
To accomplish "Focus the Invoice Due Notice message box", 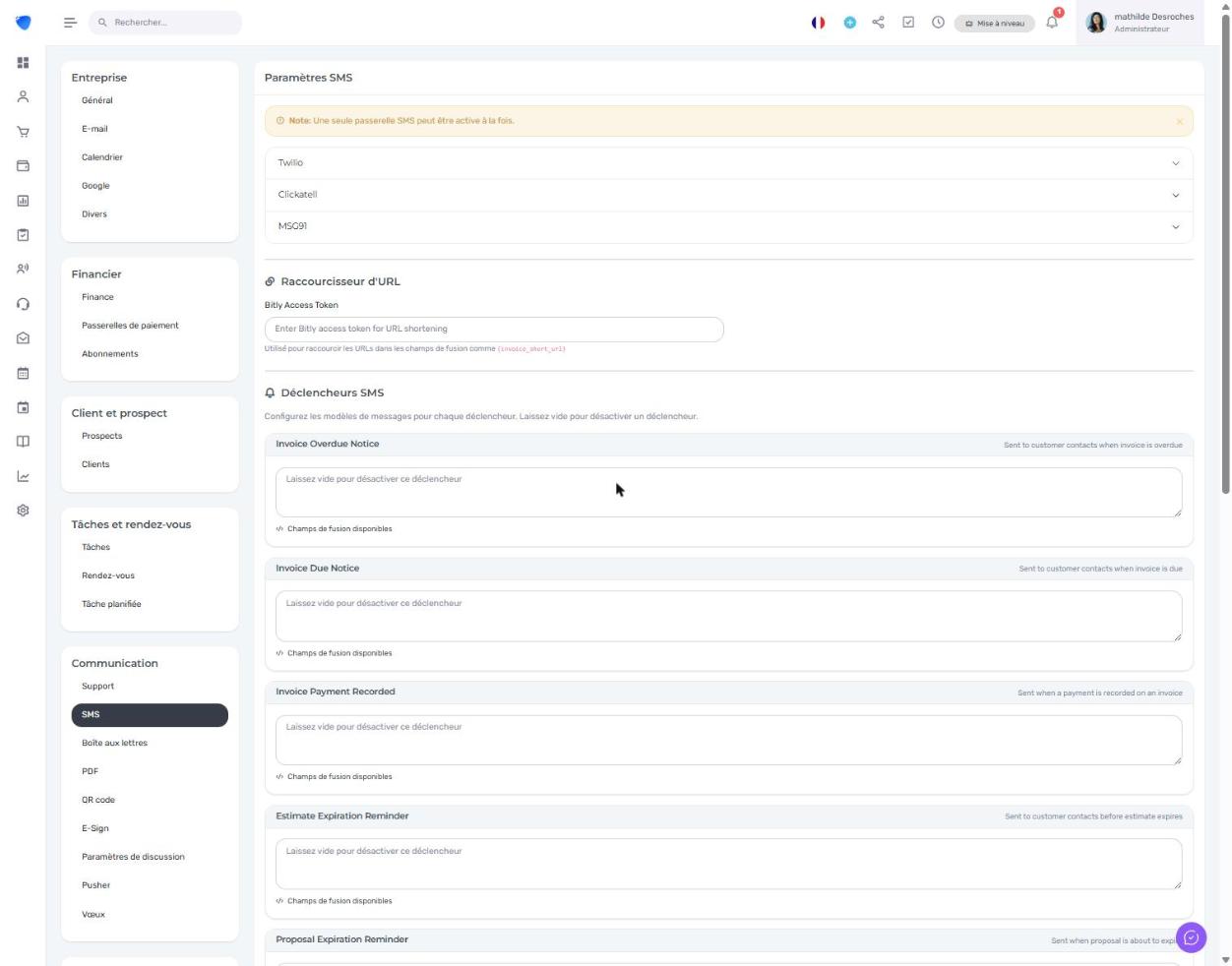I will 728,617.
